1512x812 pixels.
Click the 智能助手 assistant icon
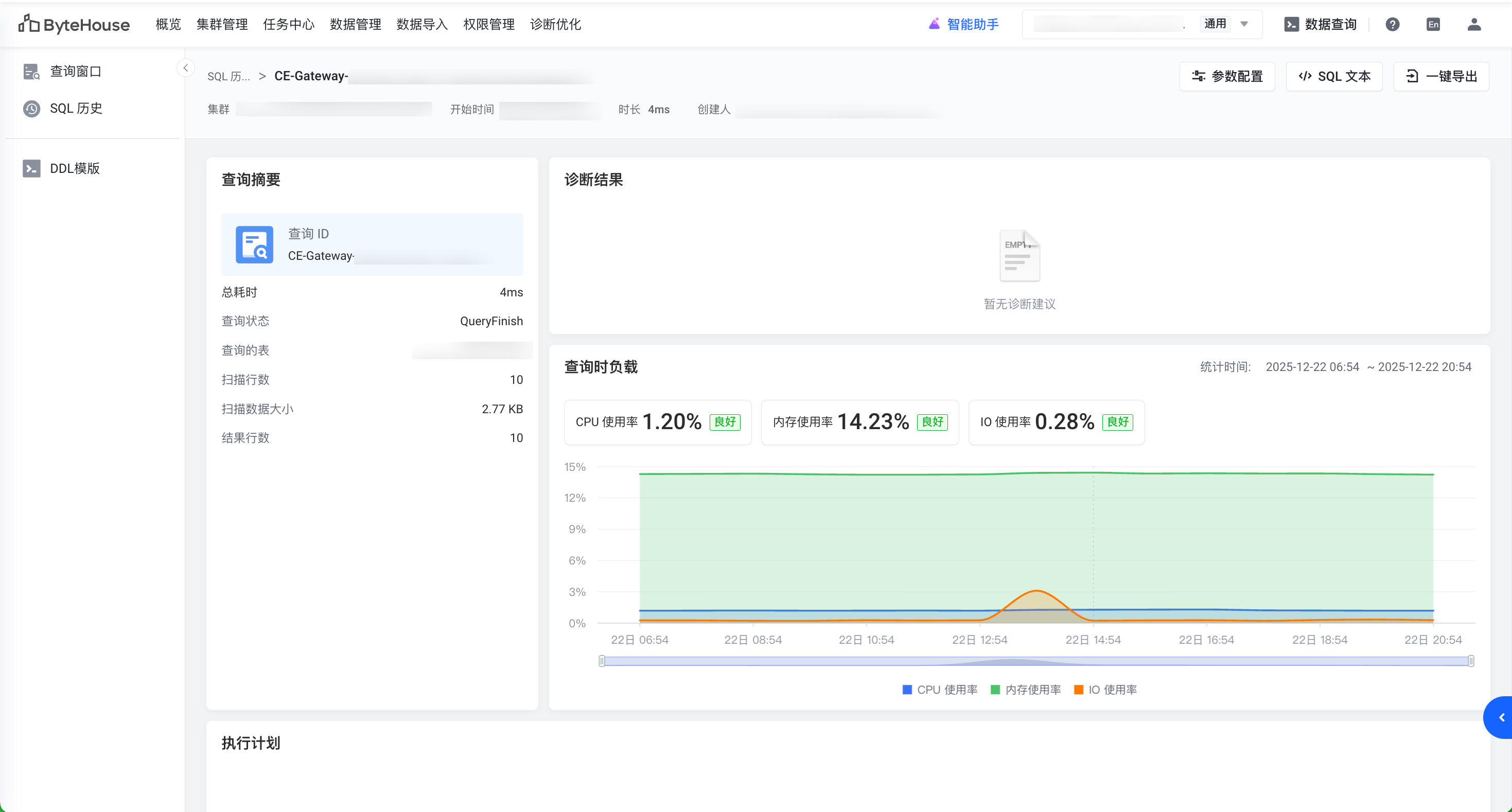(x=934, y=24)
